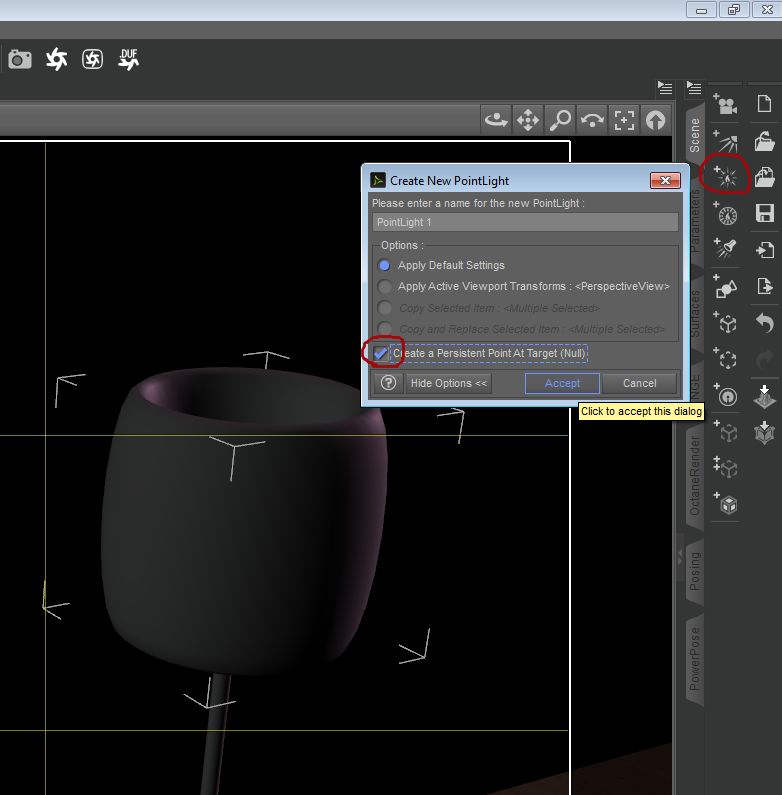Click the New File icon
Viewport: 782px width, 795px height.
[764, 104]
